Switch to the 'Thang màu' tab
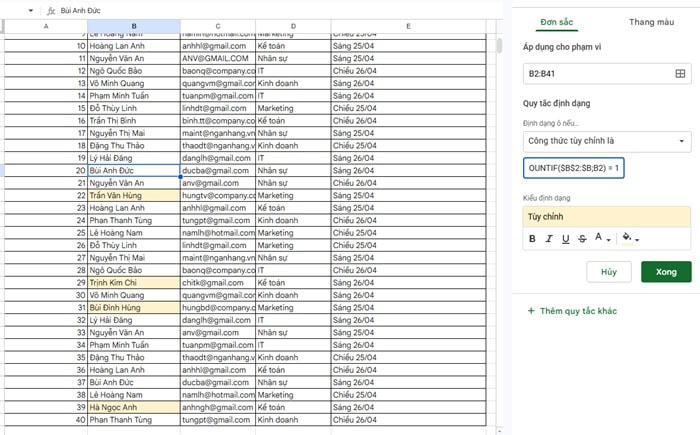The width and height of the screenshot is (700, 435). 651,21
